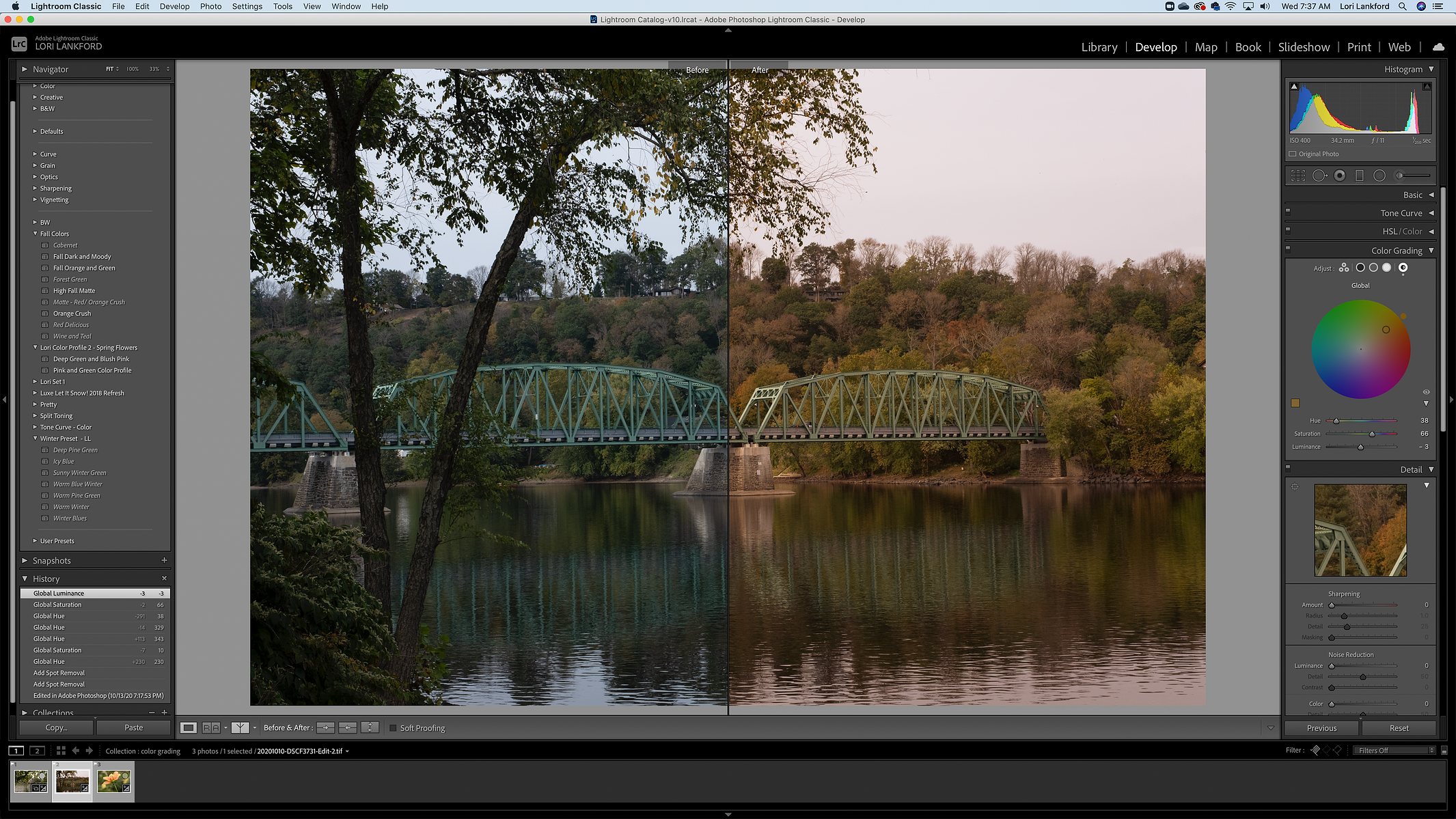
Task: Select the Spot Removal tool
Action: coord(1319,176)
